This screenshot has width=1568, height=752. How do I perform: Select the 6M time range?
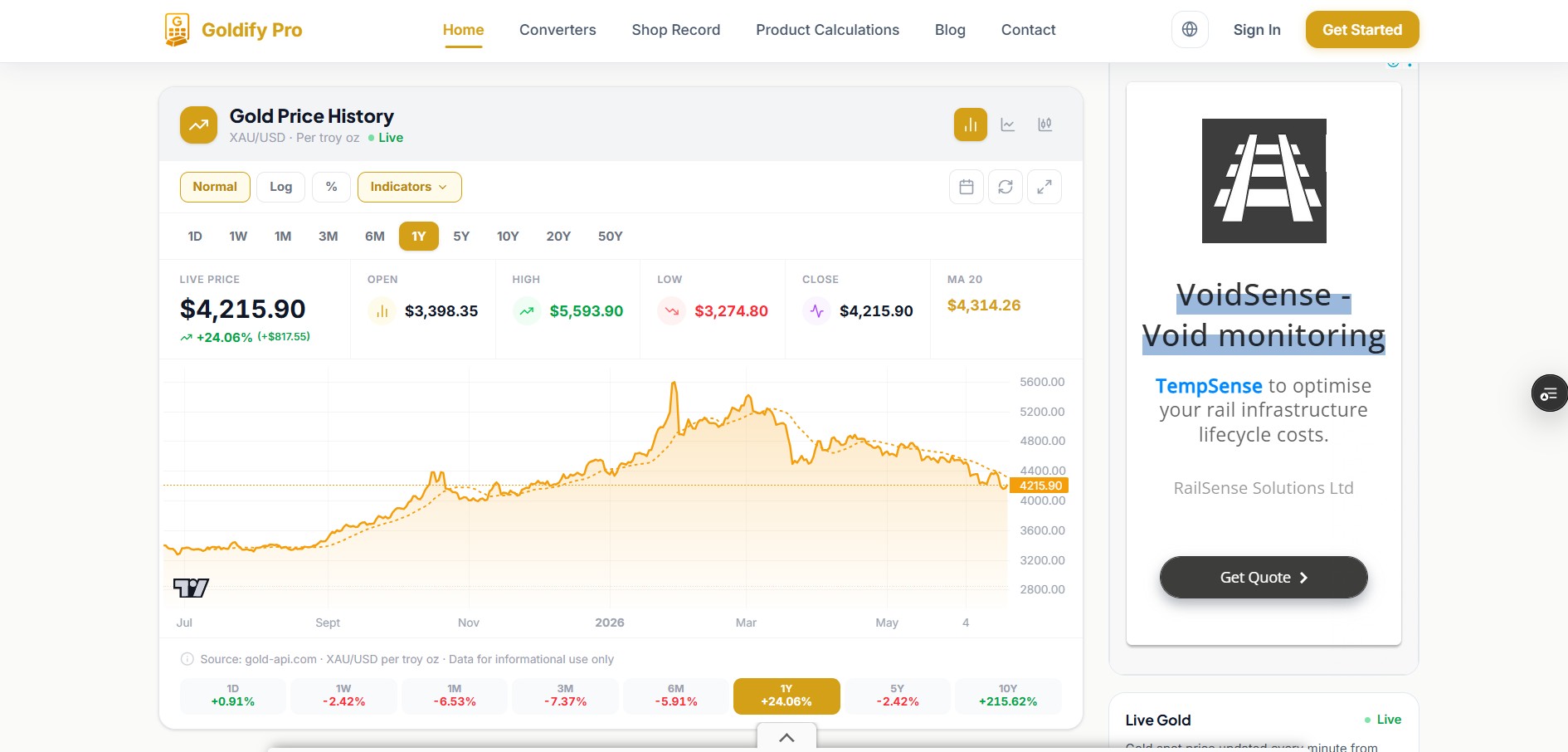(x=375, y=237)
